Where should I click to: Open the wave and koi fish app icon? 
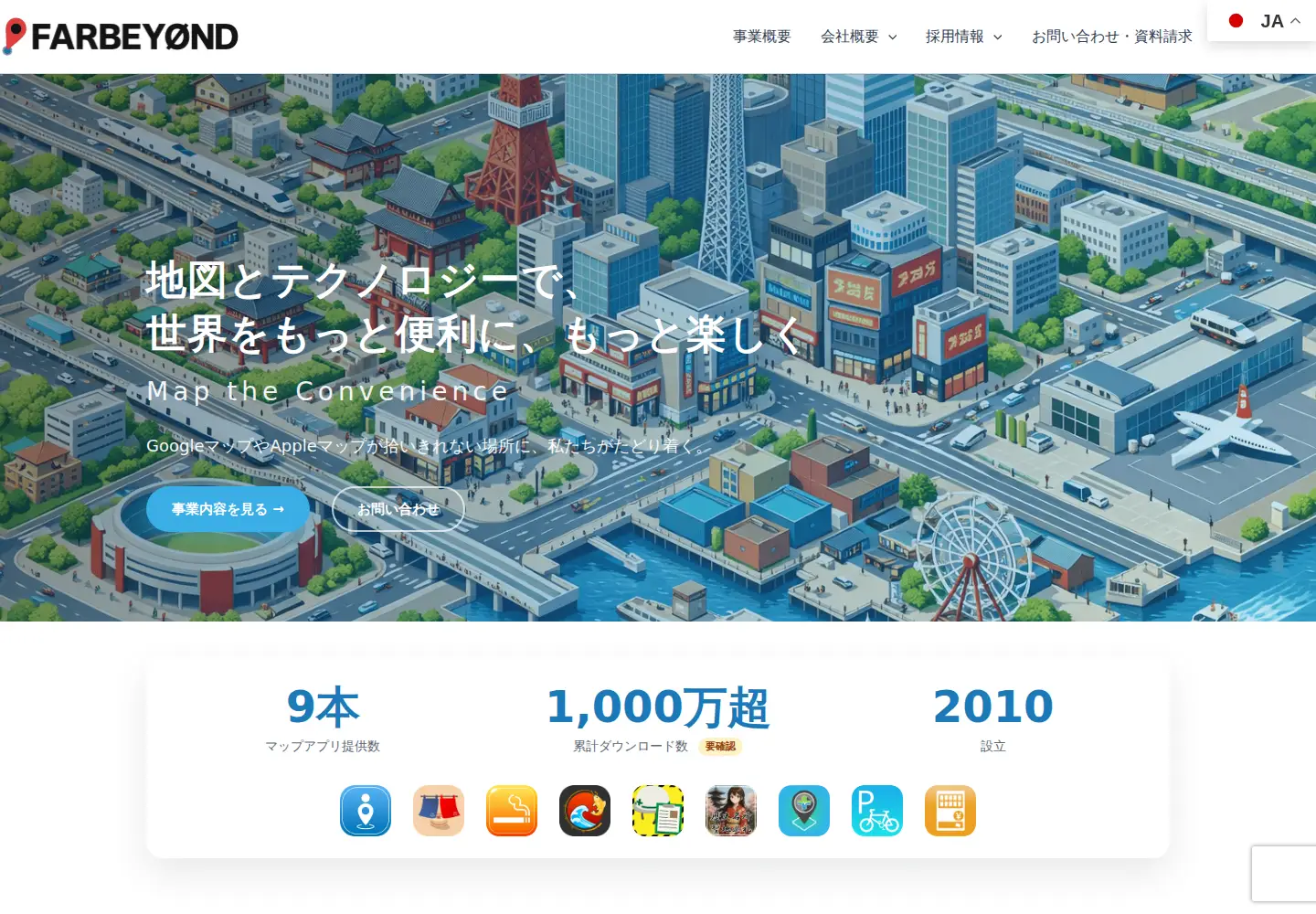point(585,811)
